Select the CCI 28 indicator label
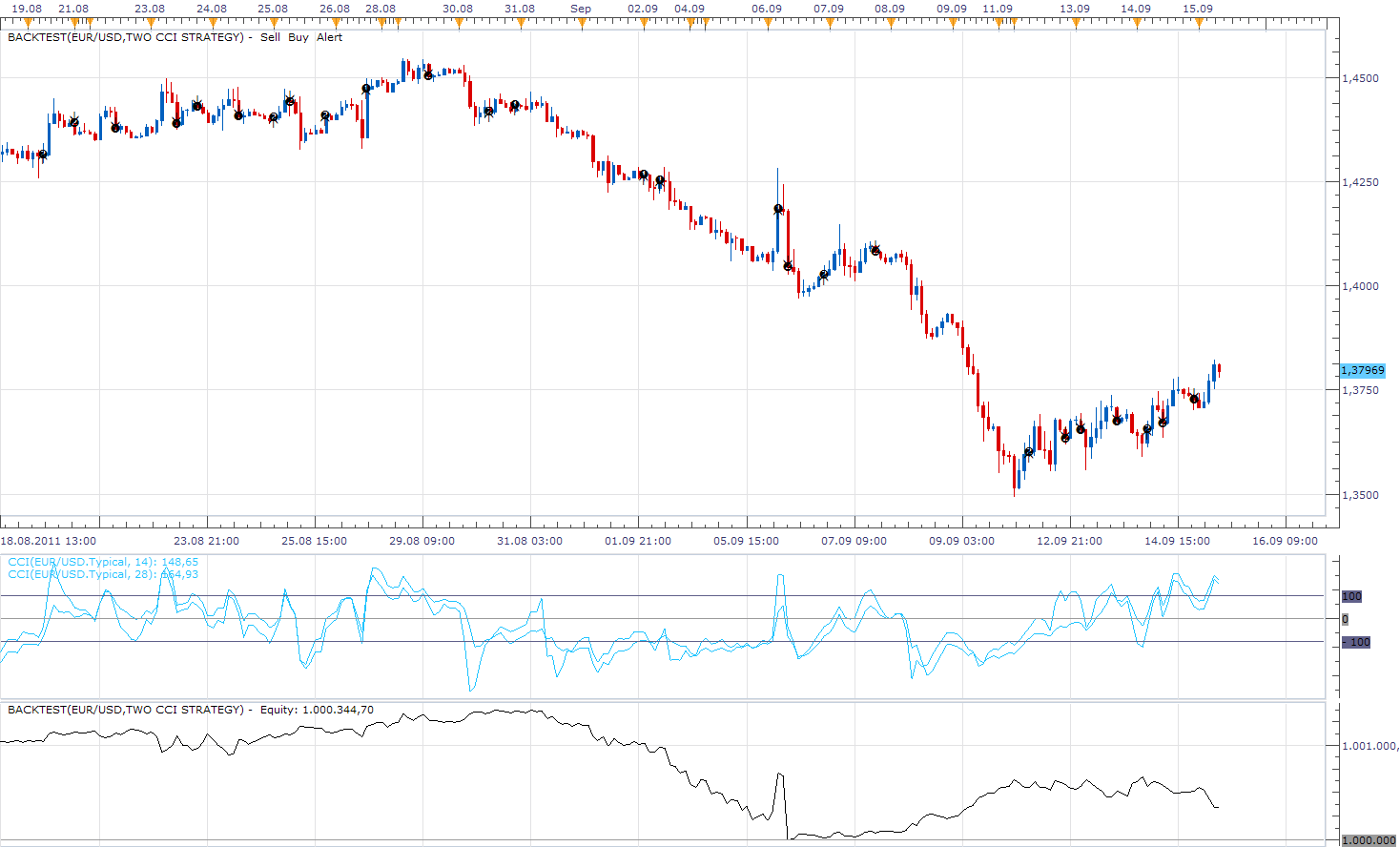Image resolution: width=1400 pixels, height=847 pixels. (103, 574)
